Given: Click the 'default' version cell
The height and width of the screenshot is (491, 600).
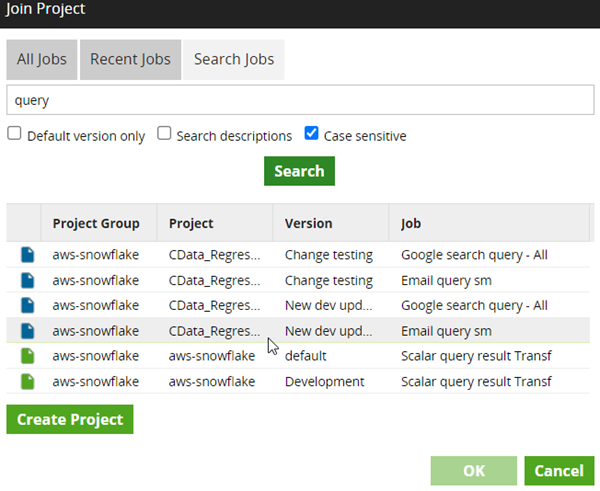Looking at the screenshot, I should coord(305,356).
